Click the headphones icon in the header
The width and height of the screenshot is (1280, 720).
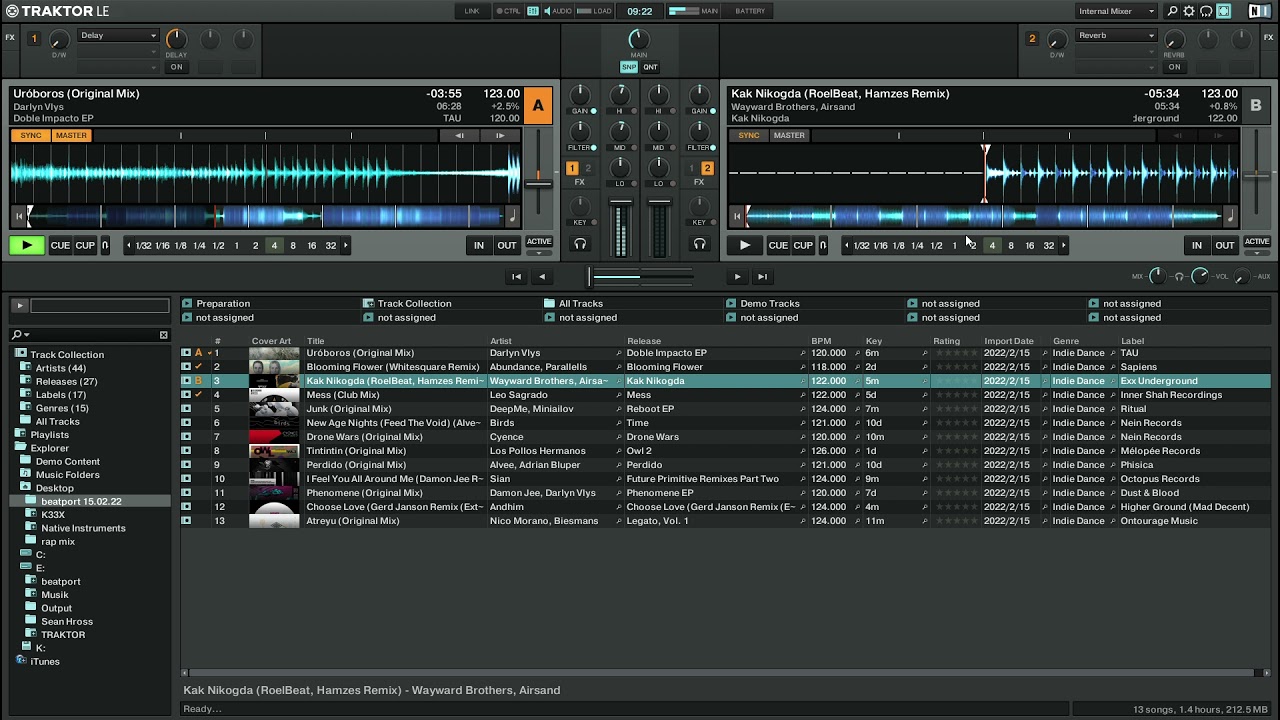(1206, 11)
